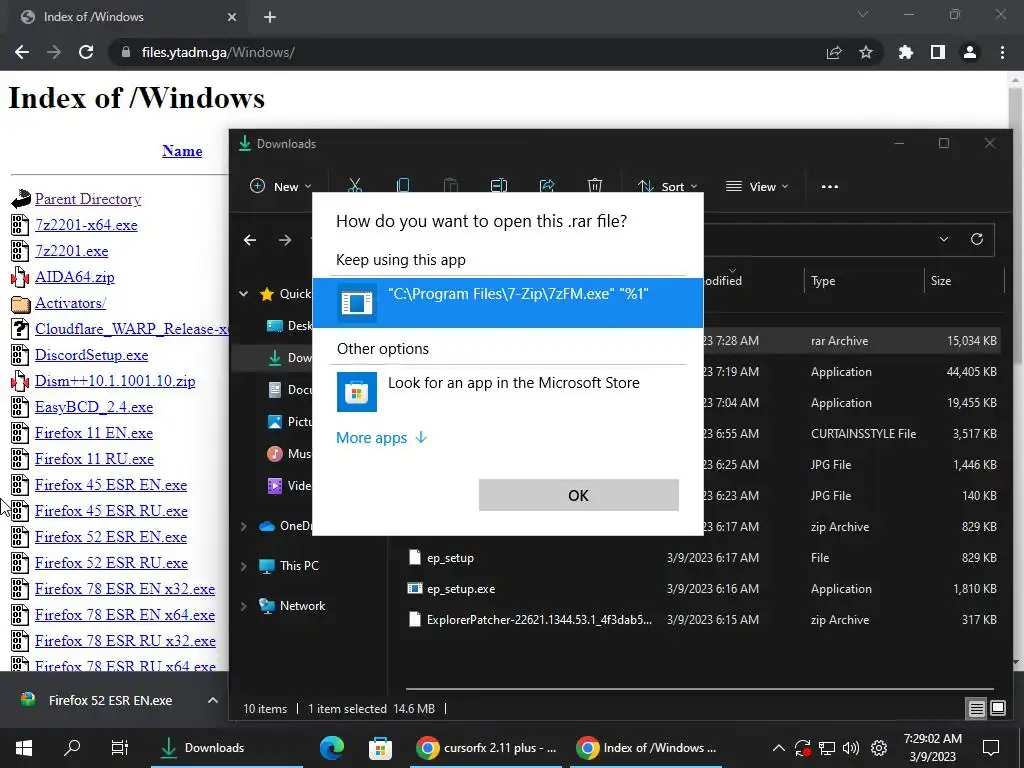1024x768 pixels.
Task: Launch Microsoft Edge from taskbar
Action: point(332,748)
